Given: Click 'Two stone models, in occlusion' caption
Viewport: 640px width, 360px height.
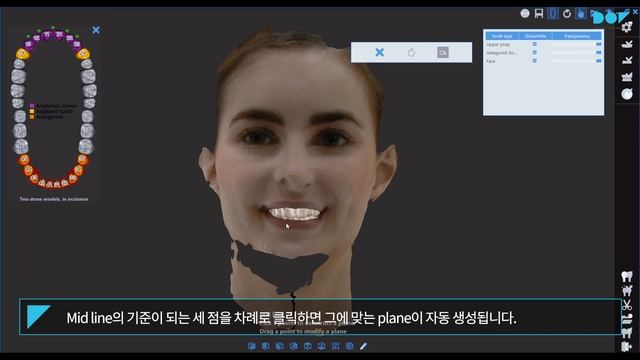Looking at the screenshot, I should 54,199.
